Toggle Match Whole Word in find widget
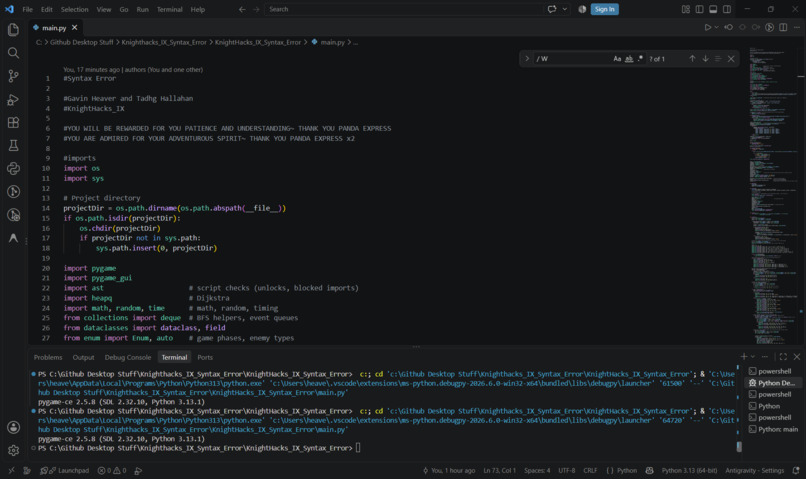Screen dimensions: 806x479 [629, 59]
